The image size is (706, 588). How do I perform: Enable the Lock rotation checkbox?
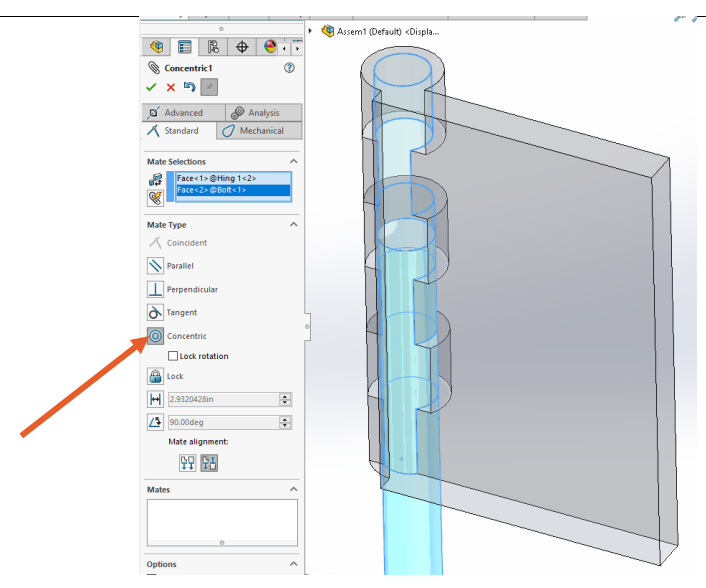pyautogui.click(x=172, y=356)
